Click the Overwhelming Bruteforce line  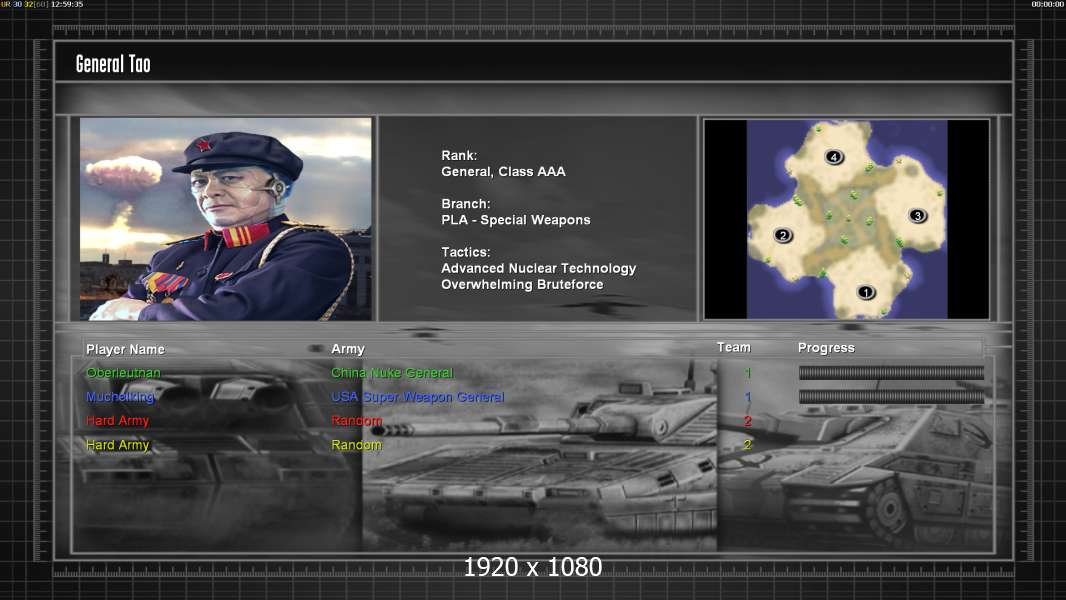522,285
